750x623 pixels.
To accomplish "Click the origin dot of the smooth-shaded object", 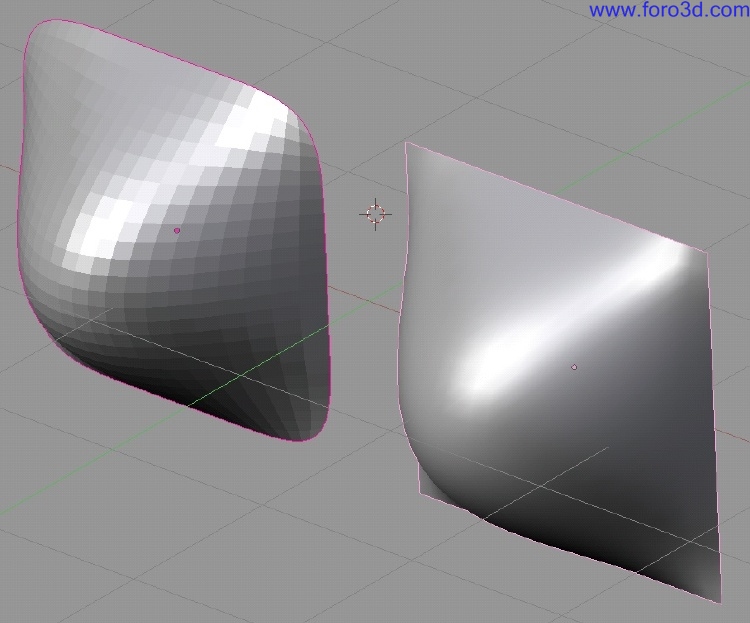I will pyautogui.click(x=574, y=367).
